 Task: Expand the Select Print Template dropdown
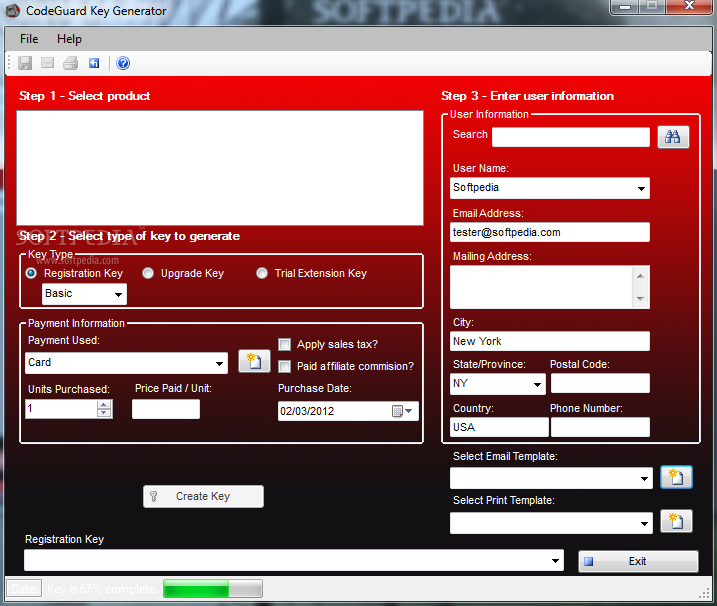click(644, 523)
